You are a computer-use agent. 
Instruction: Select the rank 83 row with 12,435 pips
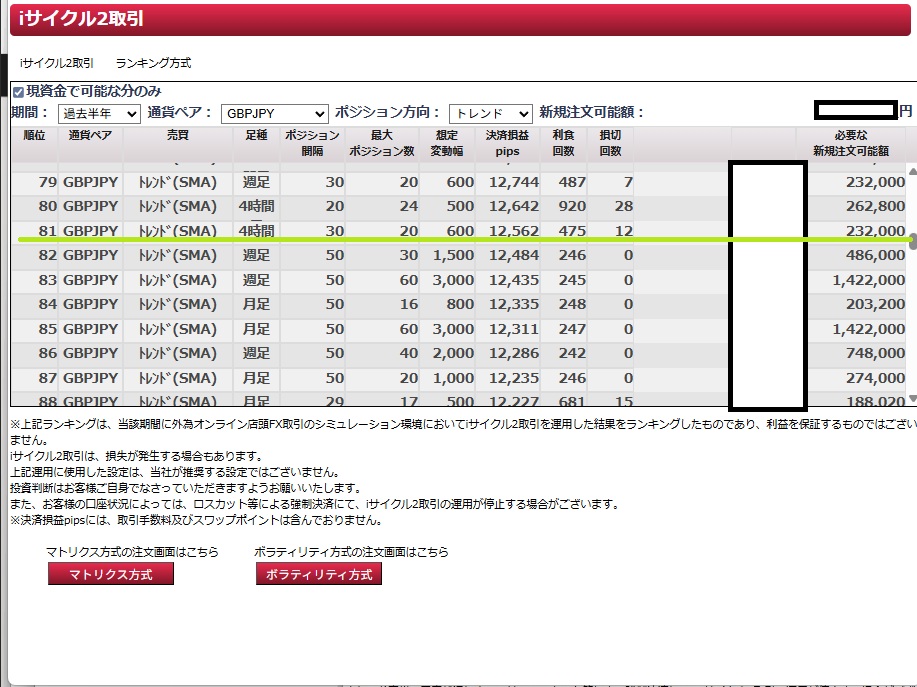[x=300, y=280]
